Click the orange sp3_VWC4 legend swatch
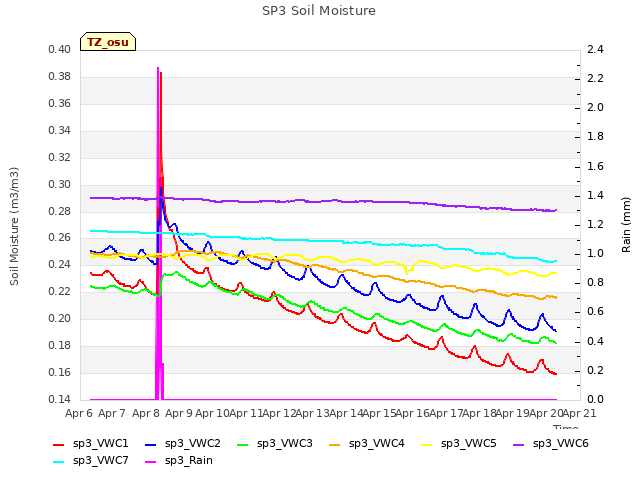The width and height of the screenshot is (640, 480). pos(335,445)
